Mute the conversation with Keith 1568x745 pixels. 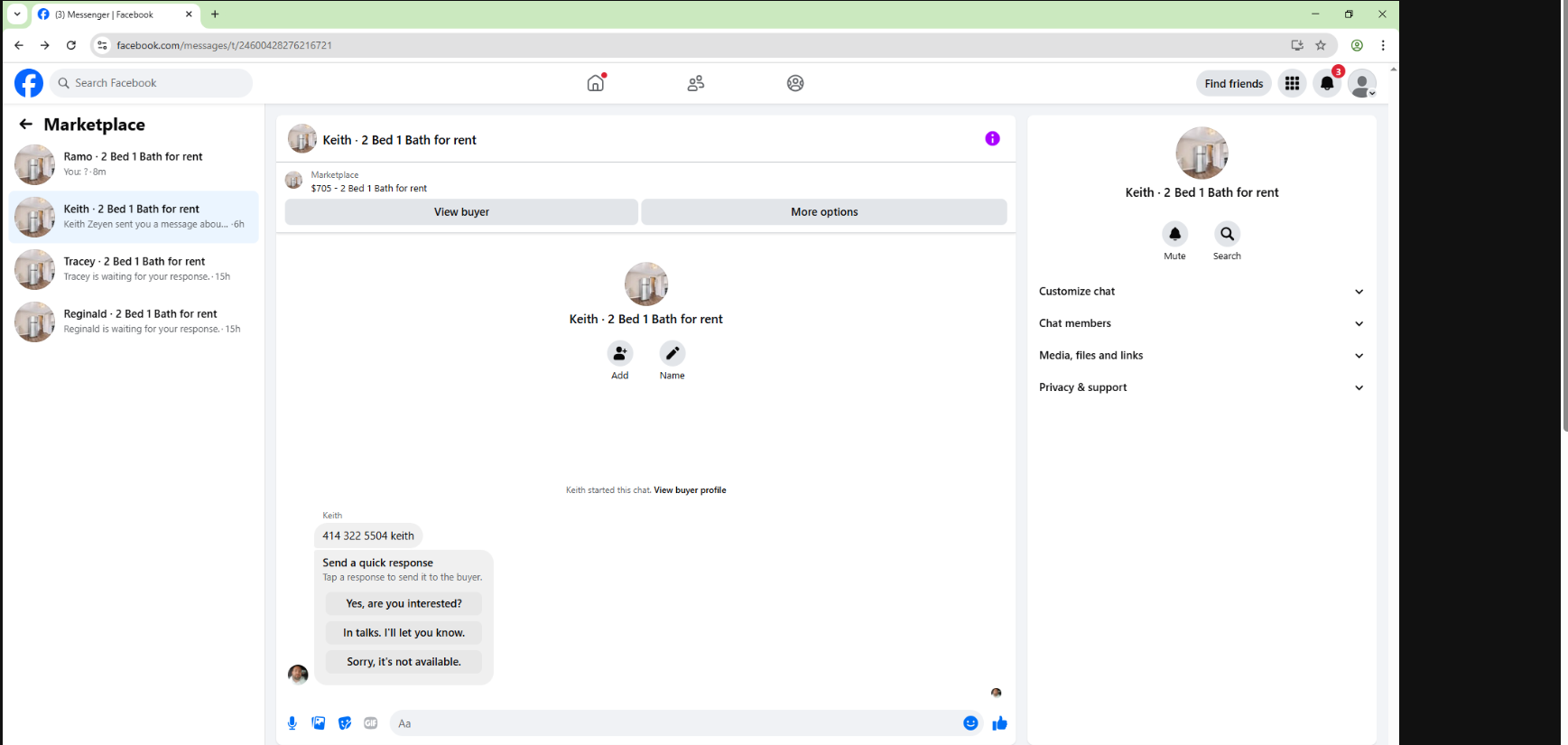pos(1174,234)
